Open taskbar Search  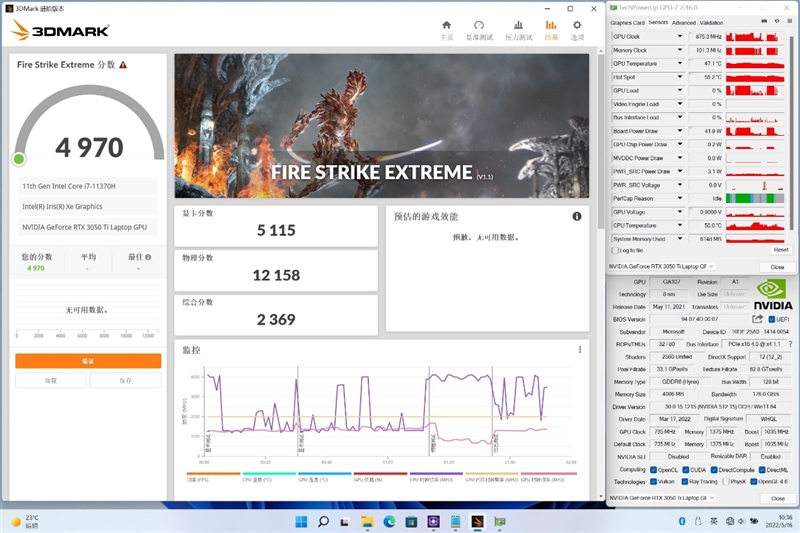click(323, 521)
